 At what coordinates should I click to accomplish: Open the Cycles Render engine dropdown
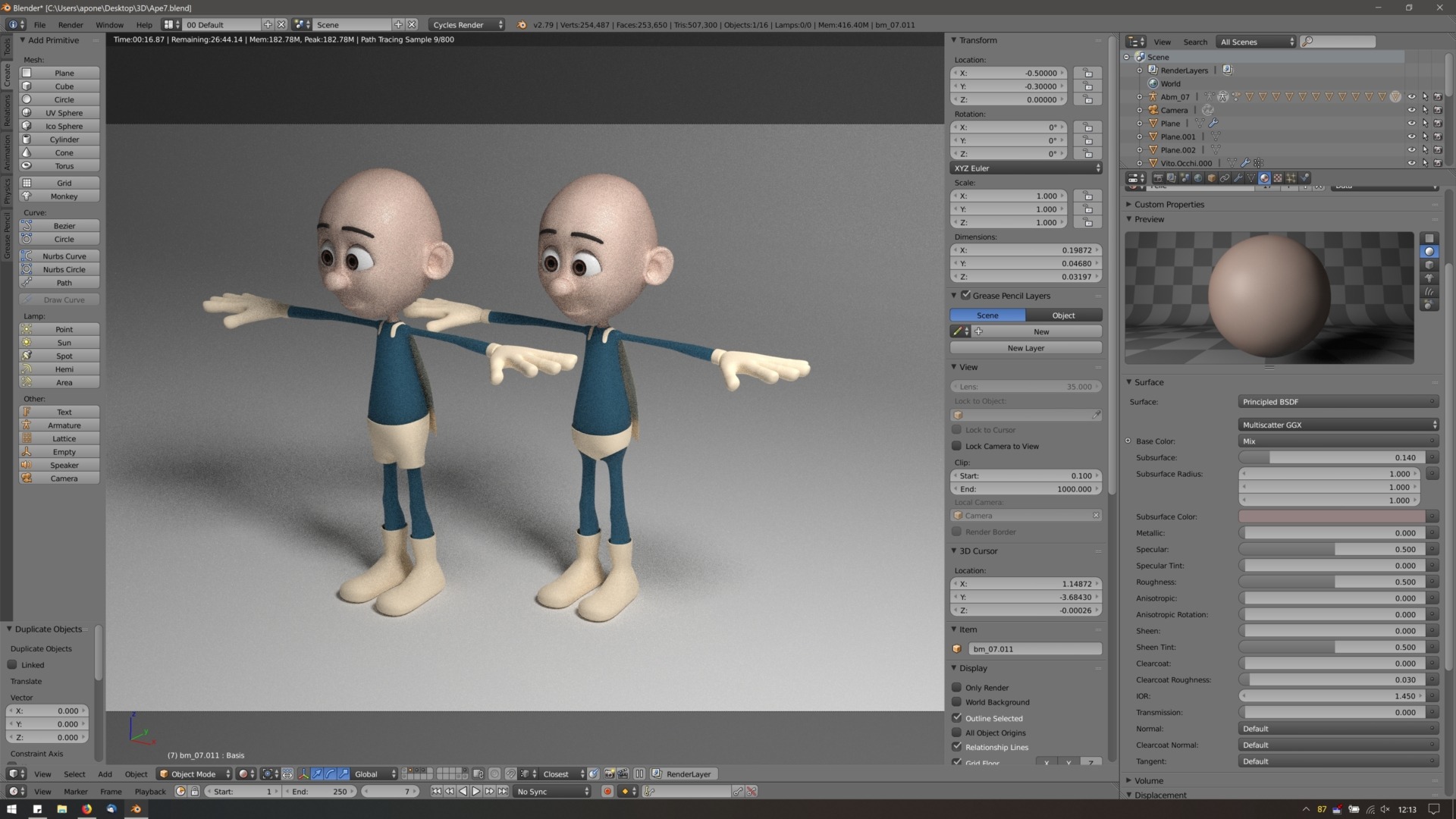466,24
